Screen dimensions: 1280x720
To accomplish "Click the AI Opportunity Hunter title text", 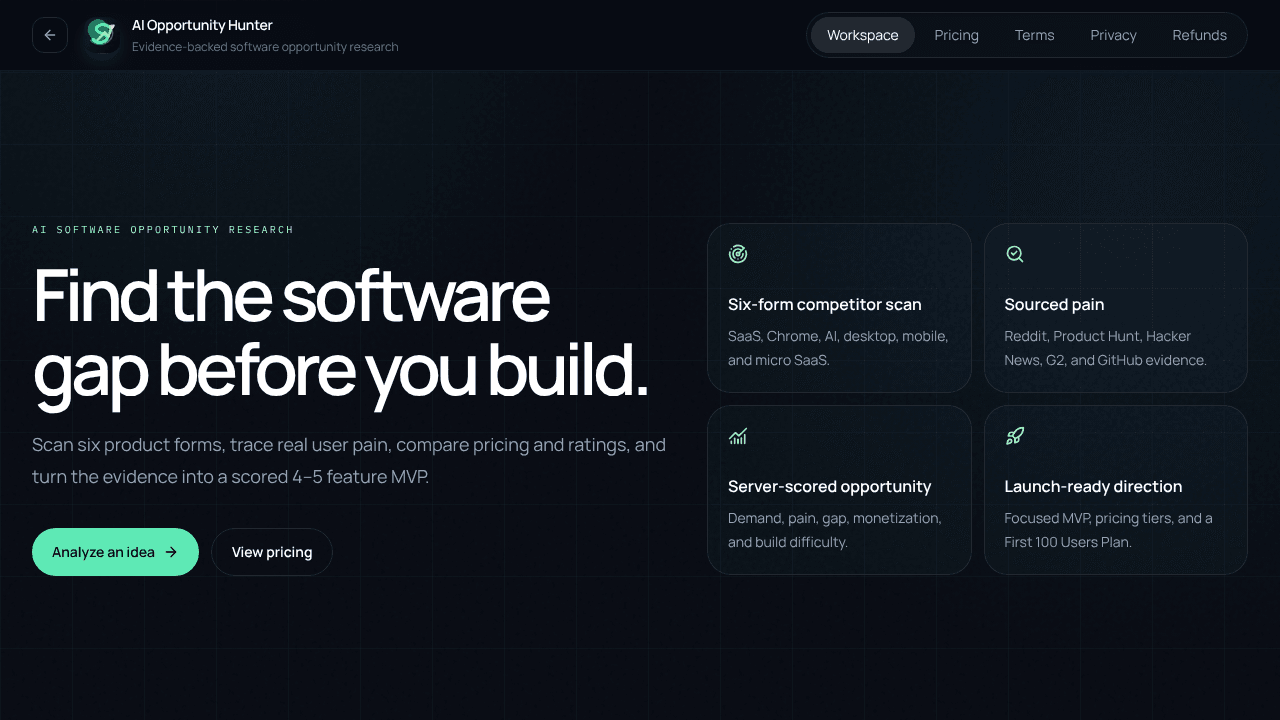I will pyautogui.click(x=202, y=25).
